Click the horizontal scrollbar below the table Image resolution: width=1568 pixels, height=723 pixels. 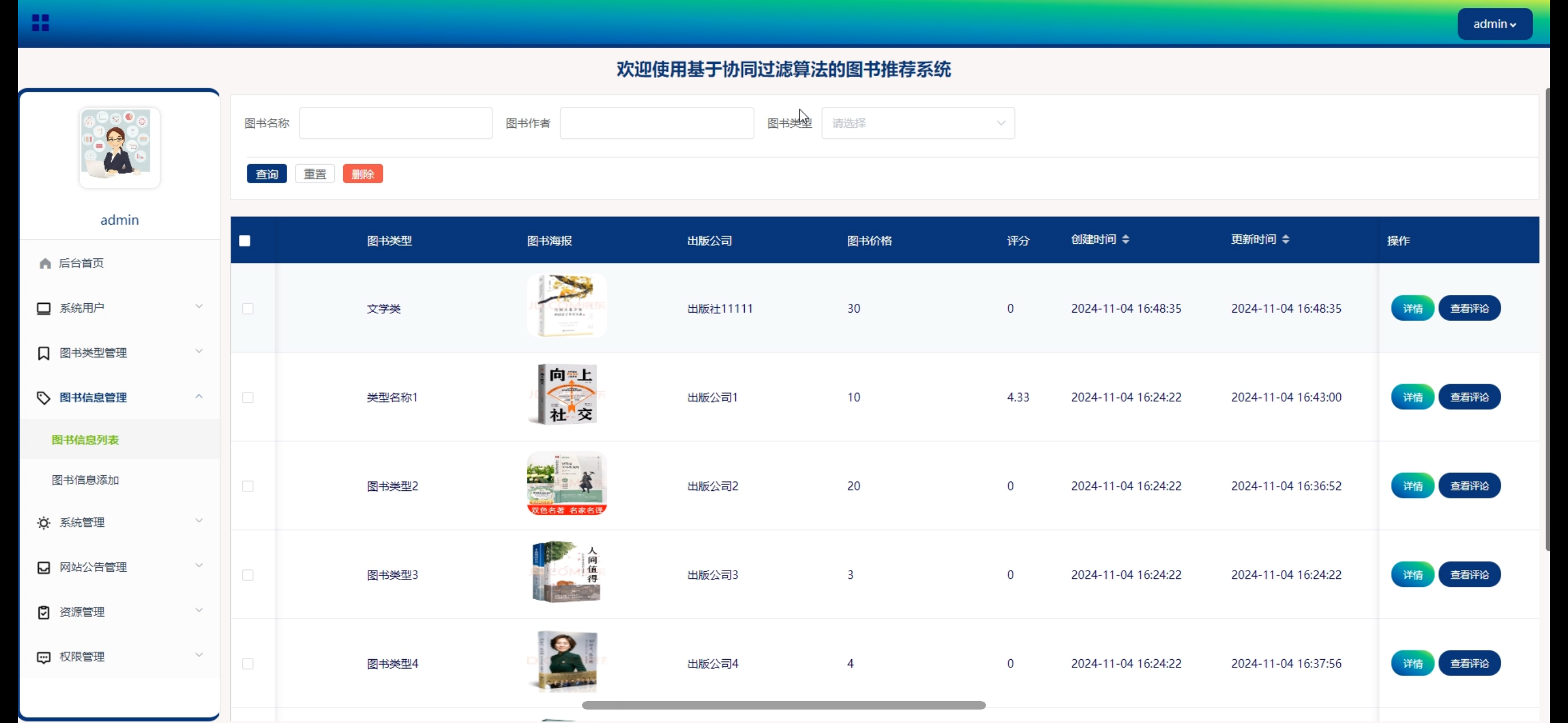(x=783, y=706)
